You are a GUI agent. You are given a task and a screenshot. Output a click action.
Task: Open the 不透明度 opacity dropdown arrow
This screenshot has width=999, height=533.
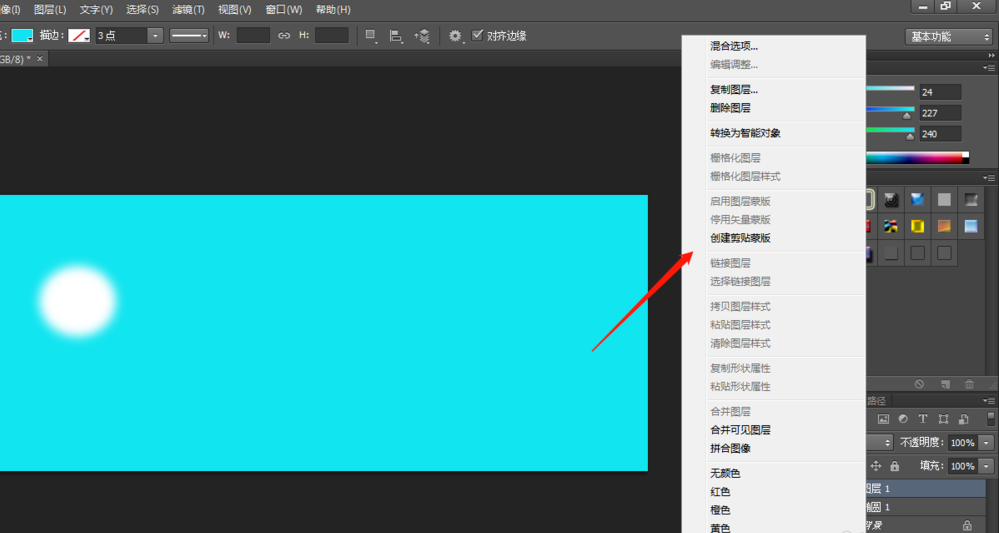point(987,442)
